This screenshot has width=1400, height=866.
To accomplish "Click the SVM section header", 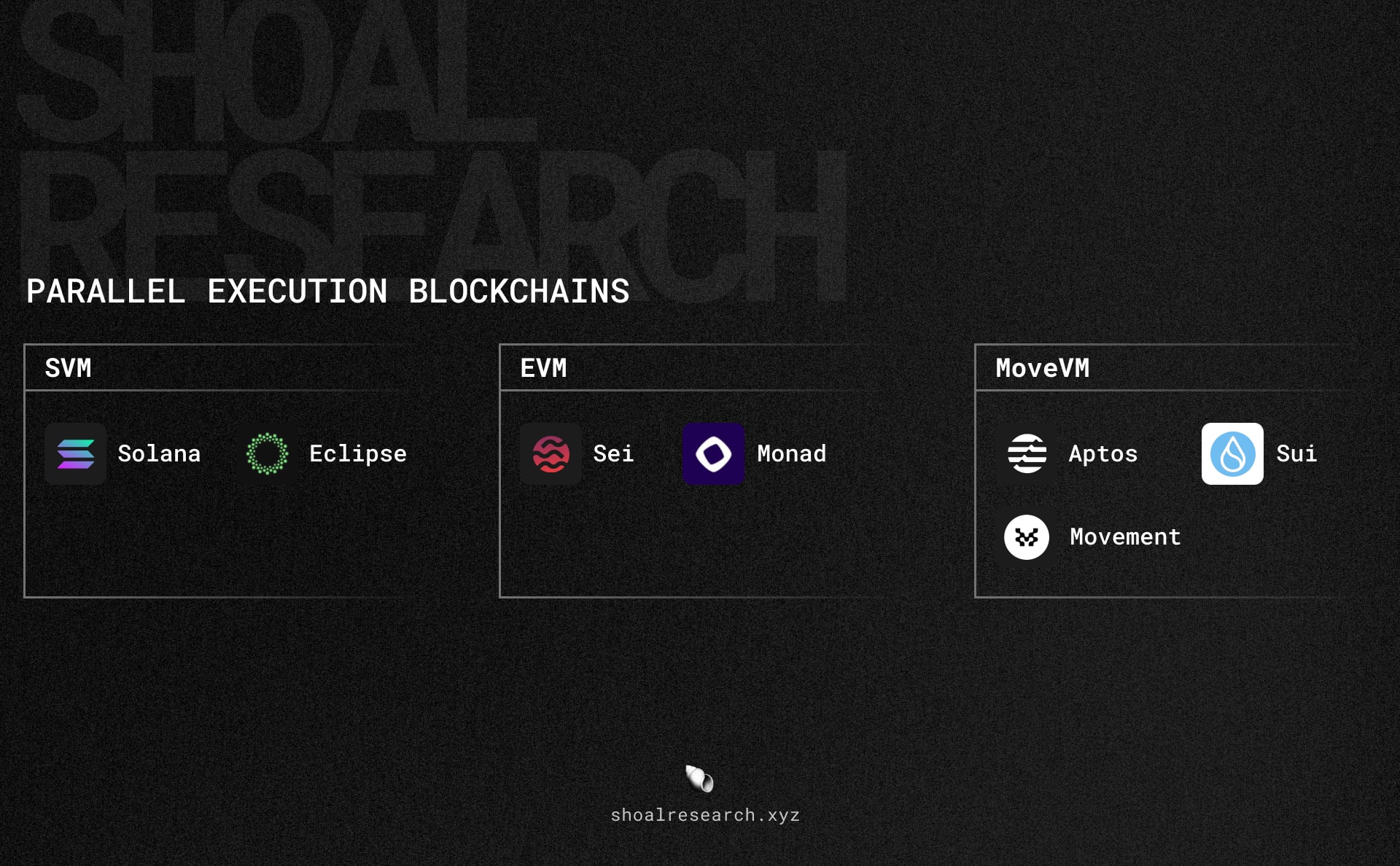I will coord(68,368).
